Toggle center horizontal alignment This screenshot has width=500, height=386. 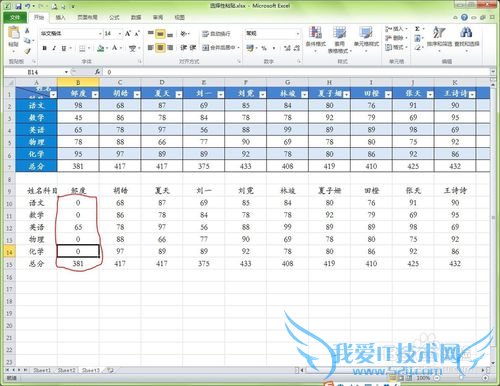point(160,48)
